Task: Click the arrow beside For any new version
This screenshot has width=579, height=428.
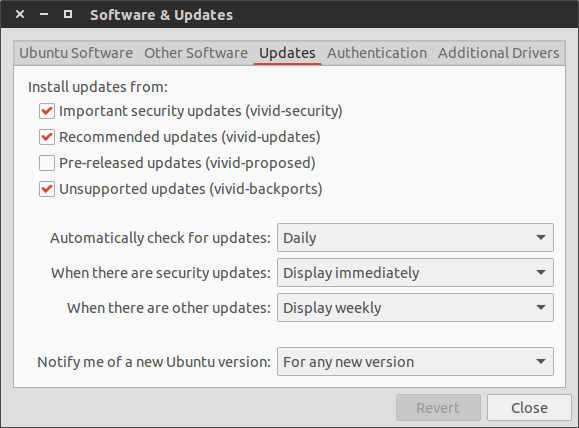Action: pyautogui.click(x=541, y=362)
